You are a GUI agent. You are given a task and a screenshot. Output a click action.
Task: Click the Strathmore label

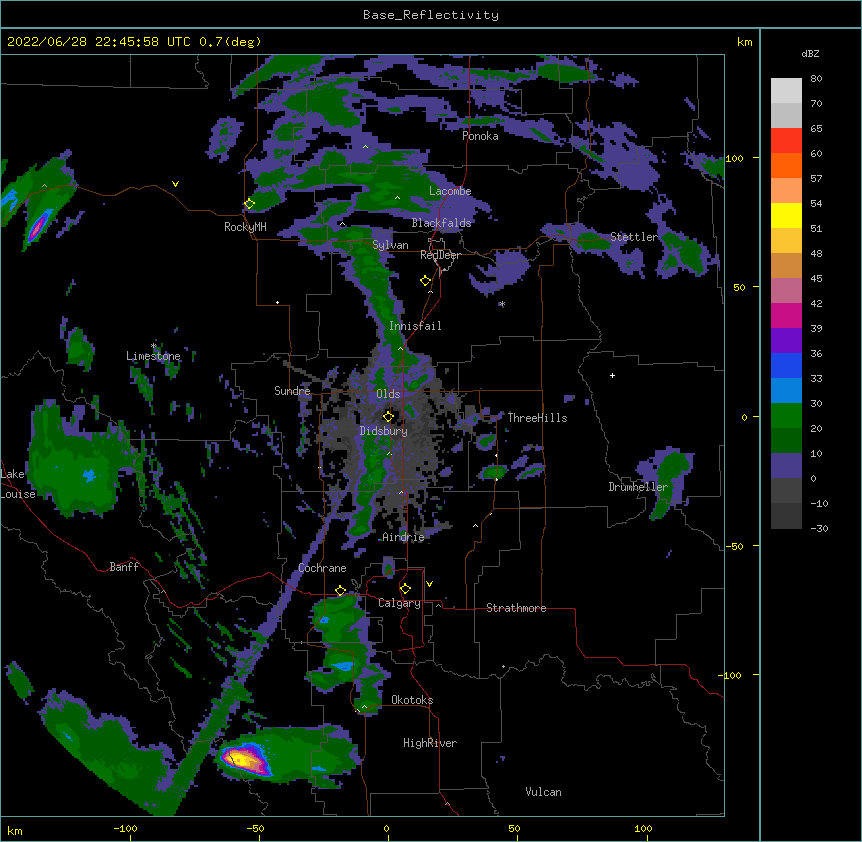(x=516, y=608)
